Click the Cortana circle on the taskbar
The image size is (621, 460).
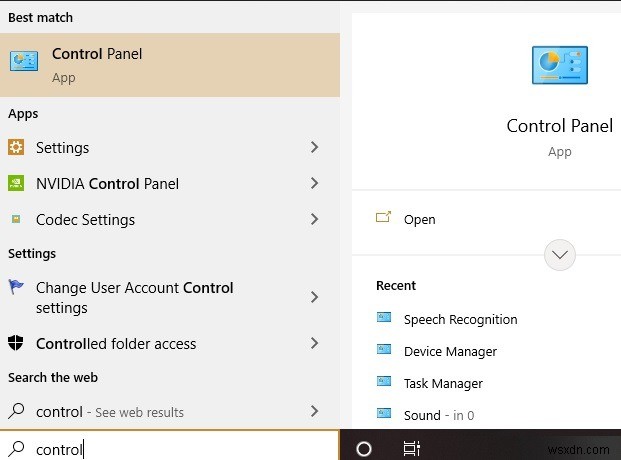pos(364,449)
